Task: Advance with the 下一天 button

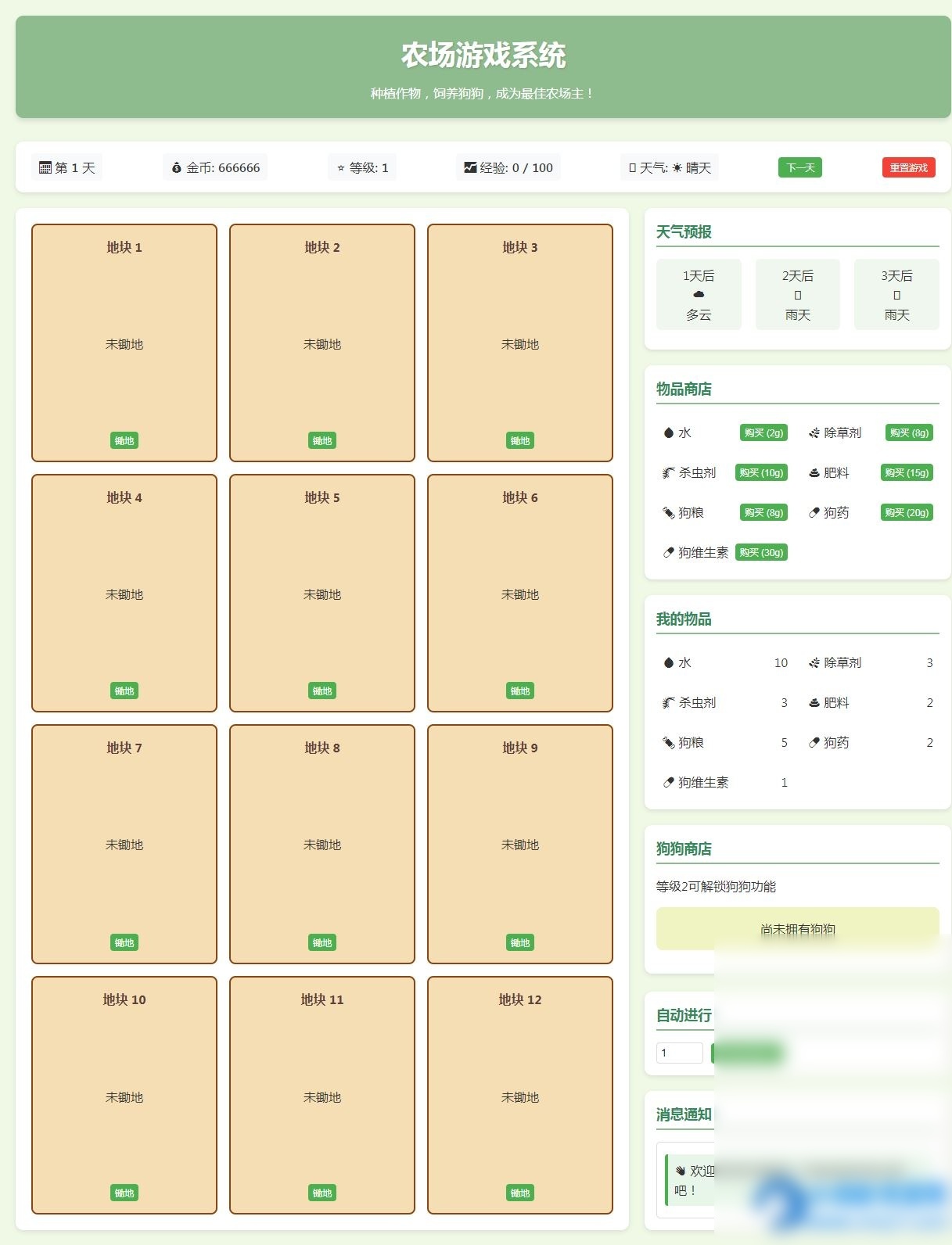Action: [800, 167]
